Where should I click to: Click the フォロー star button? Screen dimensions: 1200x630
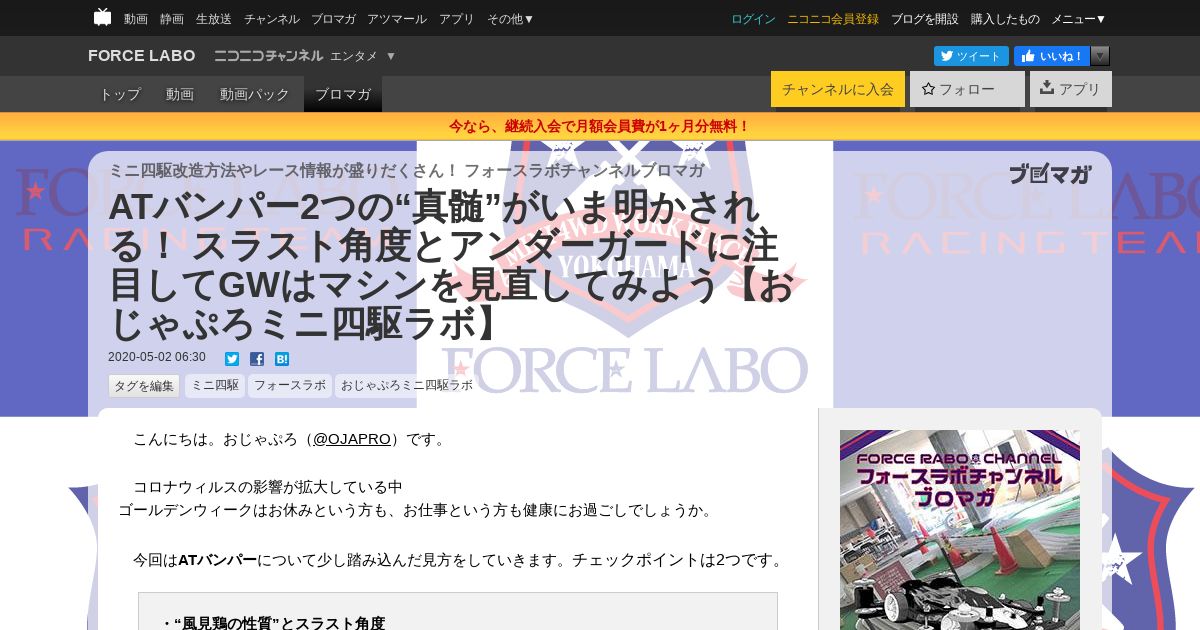click(x=967, y=89)
